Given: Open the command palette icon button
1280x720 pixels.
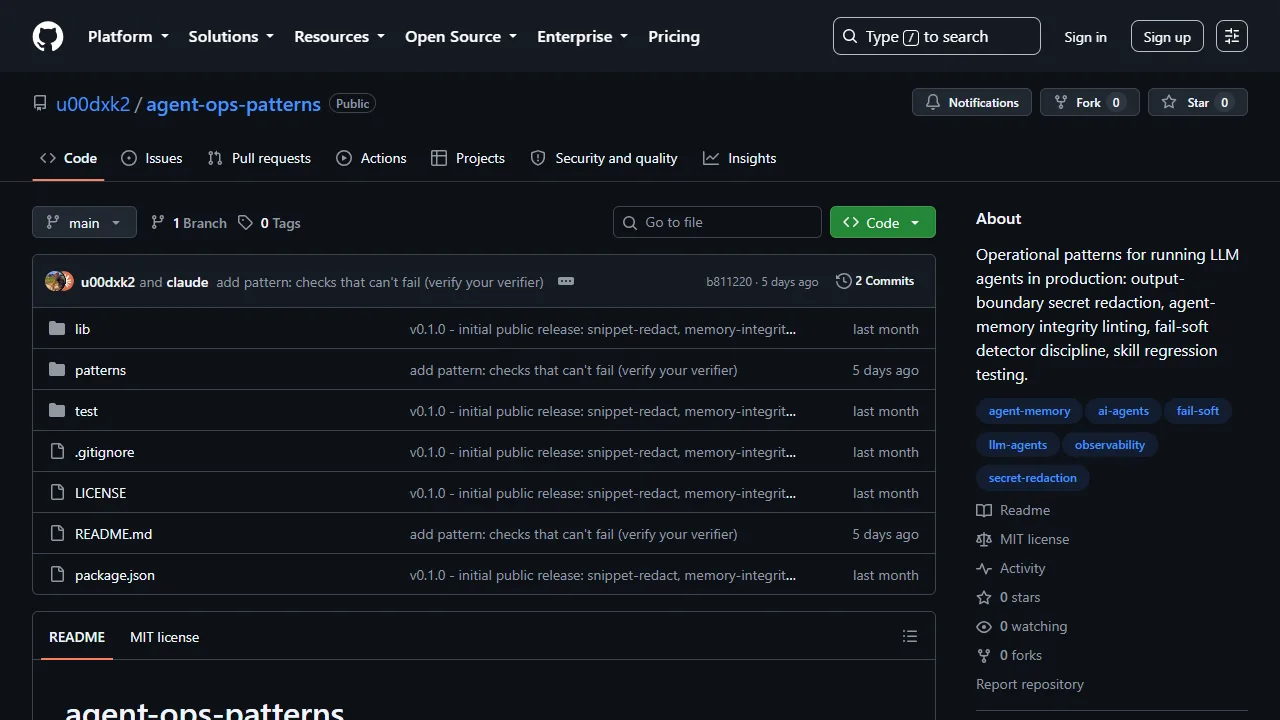Looking at the screenshot, I should pyautogui.click(x=1232, y=37).
